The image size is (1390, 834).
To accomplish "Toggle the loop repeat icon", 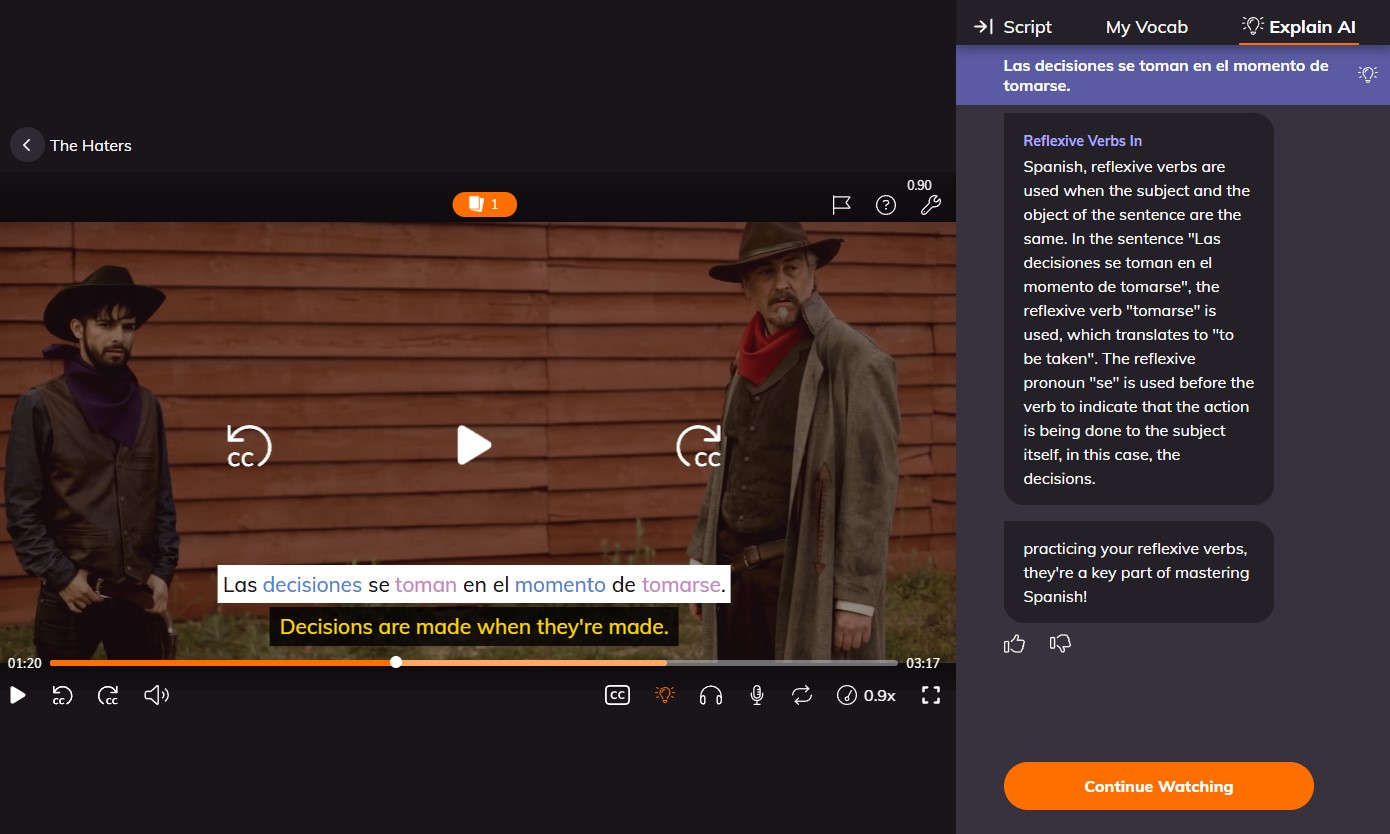I will pyautogui.click(x=802, y=695).
